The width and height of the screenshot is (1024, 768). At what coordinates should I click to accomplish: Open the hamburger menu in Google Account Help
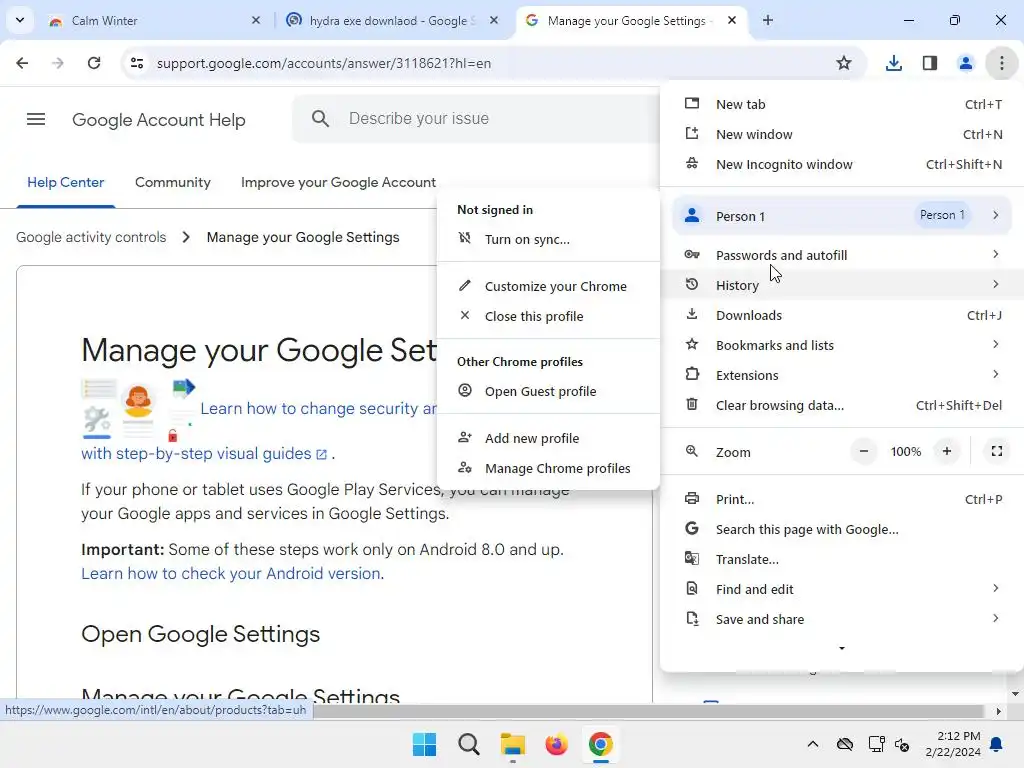click(36, 119)
